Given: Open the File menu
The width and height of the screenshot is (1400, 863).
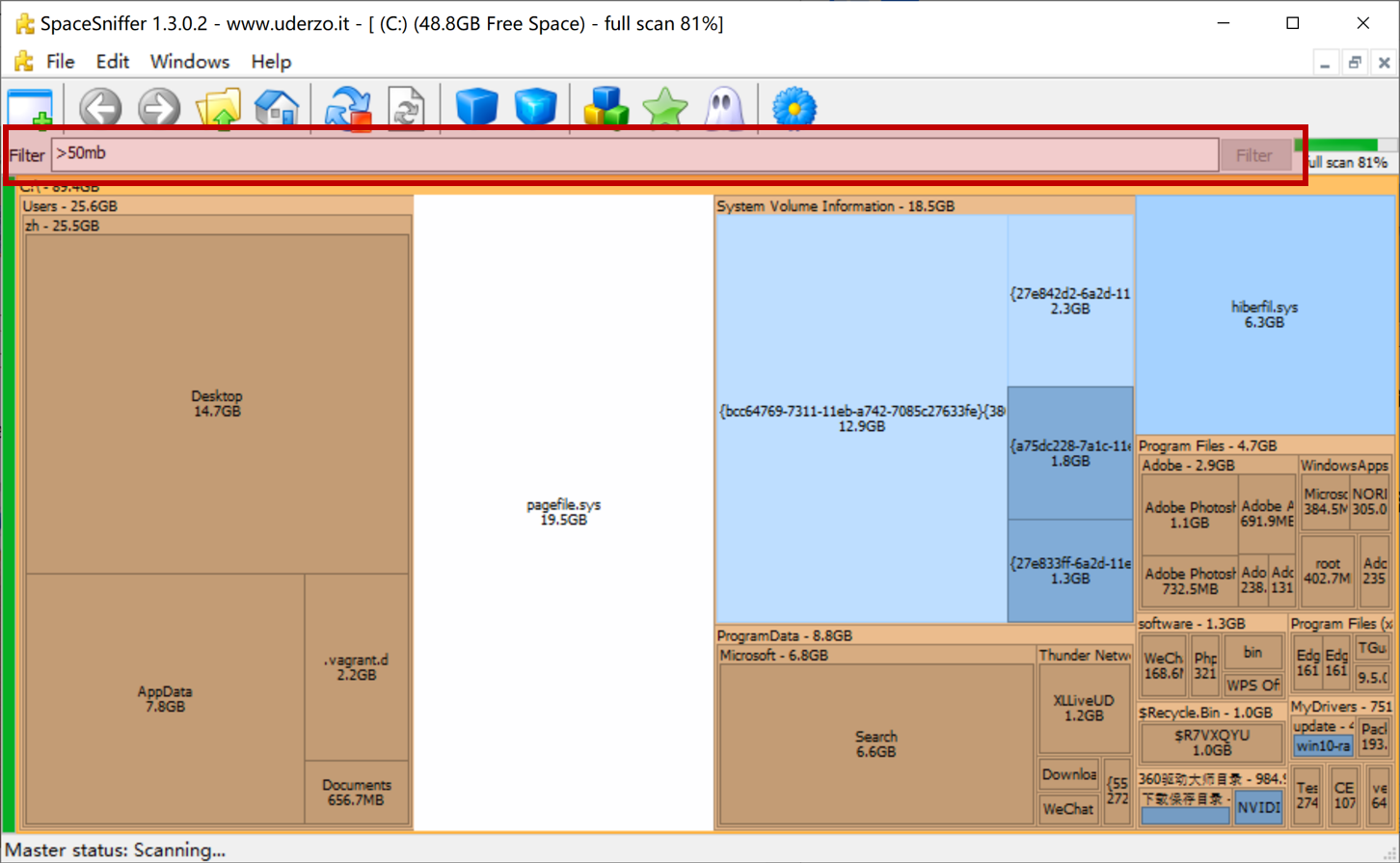Looking at the screenshot, I should [x=60, y=62].
